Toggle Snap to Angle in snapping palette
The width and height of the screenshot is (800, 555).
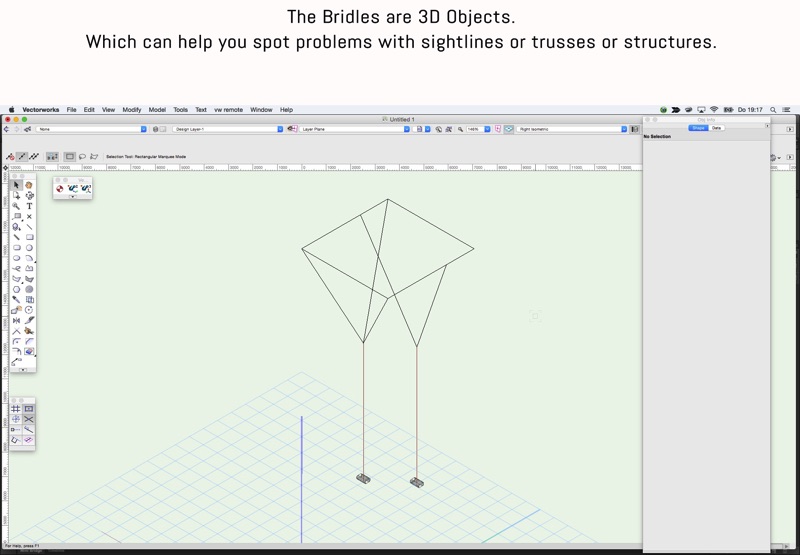tap(16, 419)
